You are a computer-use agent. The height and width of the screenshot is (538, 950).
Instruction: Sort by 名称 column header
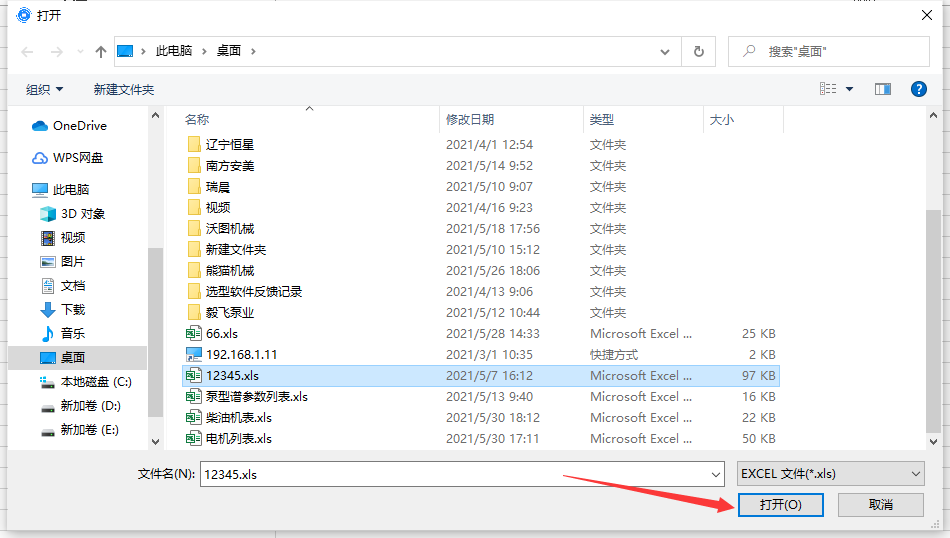(197, 119)
